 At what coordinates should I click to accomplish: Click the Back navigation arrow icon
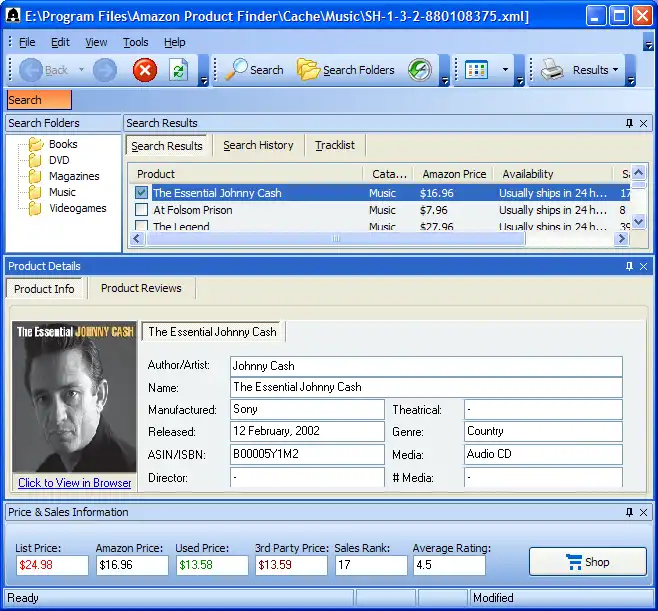(31, 70)
